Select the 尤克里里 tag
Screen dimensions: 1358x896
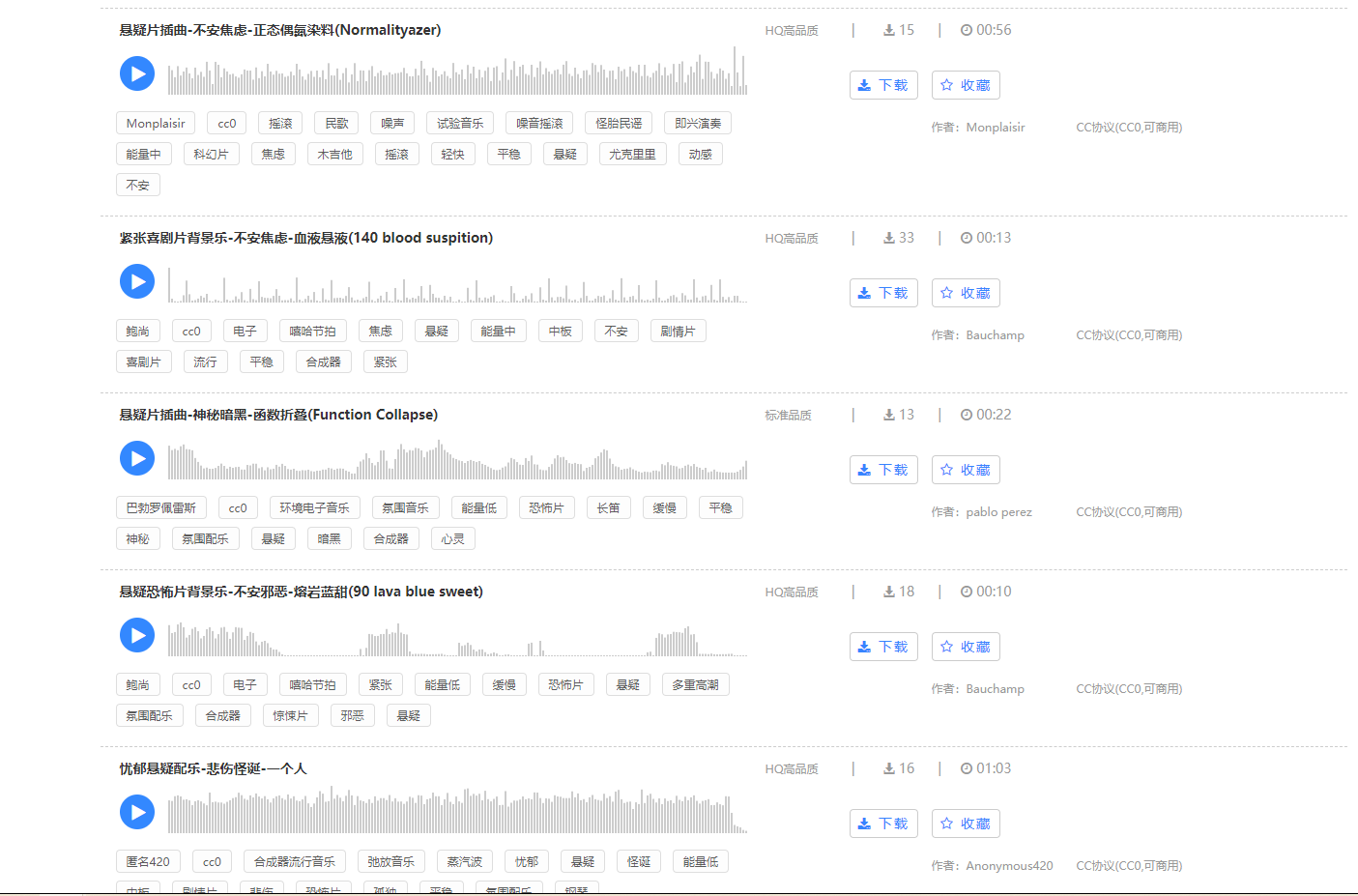pyautogui.click(x=632, y=154)
